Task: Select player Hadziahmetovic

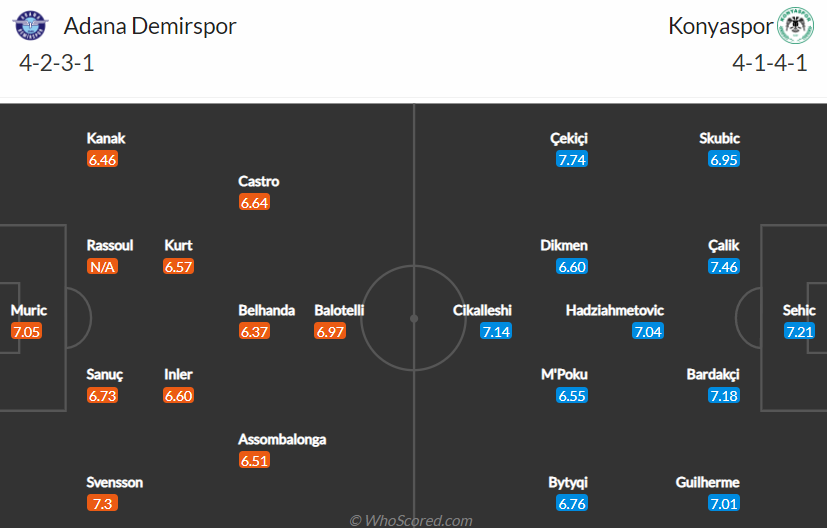Action: pos(614,310)
